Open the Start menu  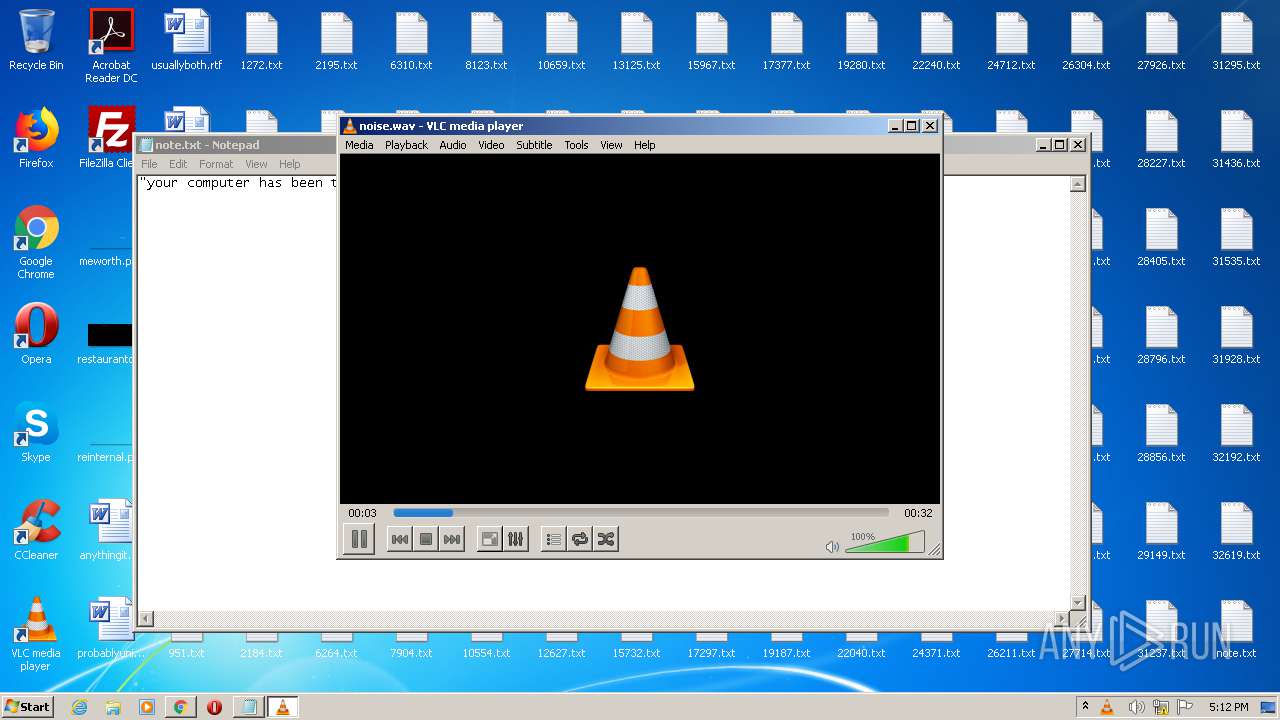pyautogui.click(x=27, y=707)
